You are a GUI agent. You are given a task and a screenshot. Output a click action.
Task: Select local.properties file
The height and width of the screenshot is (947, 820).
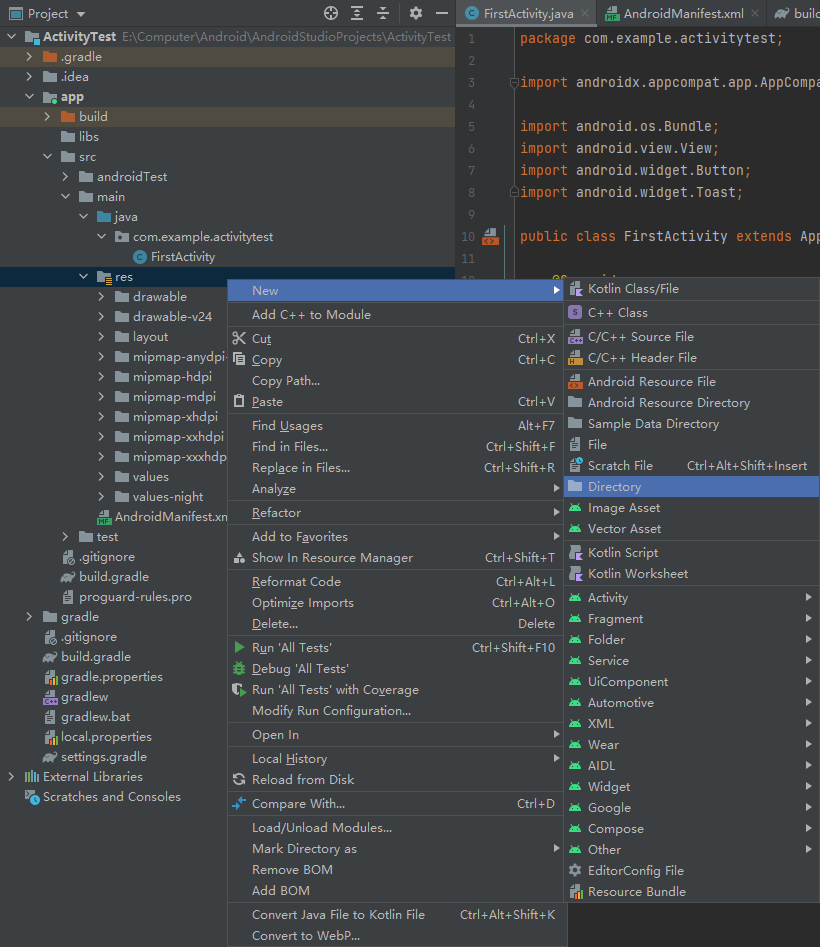click(x=97, y=737)
